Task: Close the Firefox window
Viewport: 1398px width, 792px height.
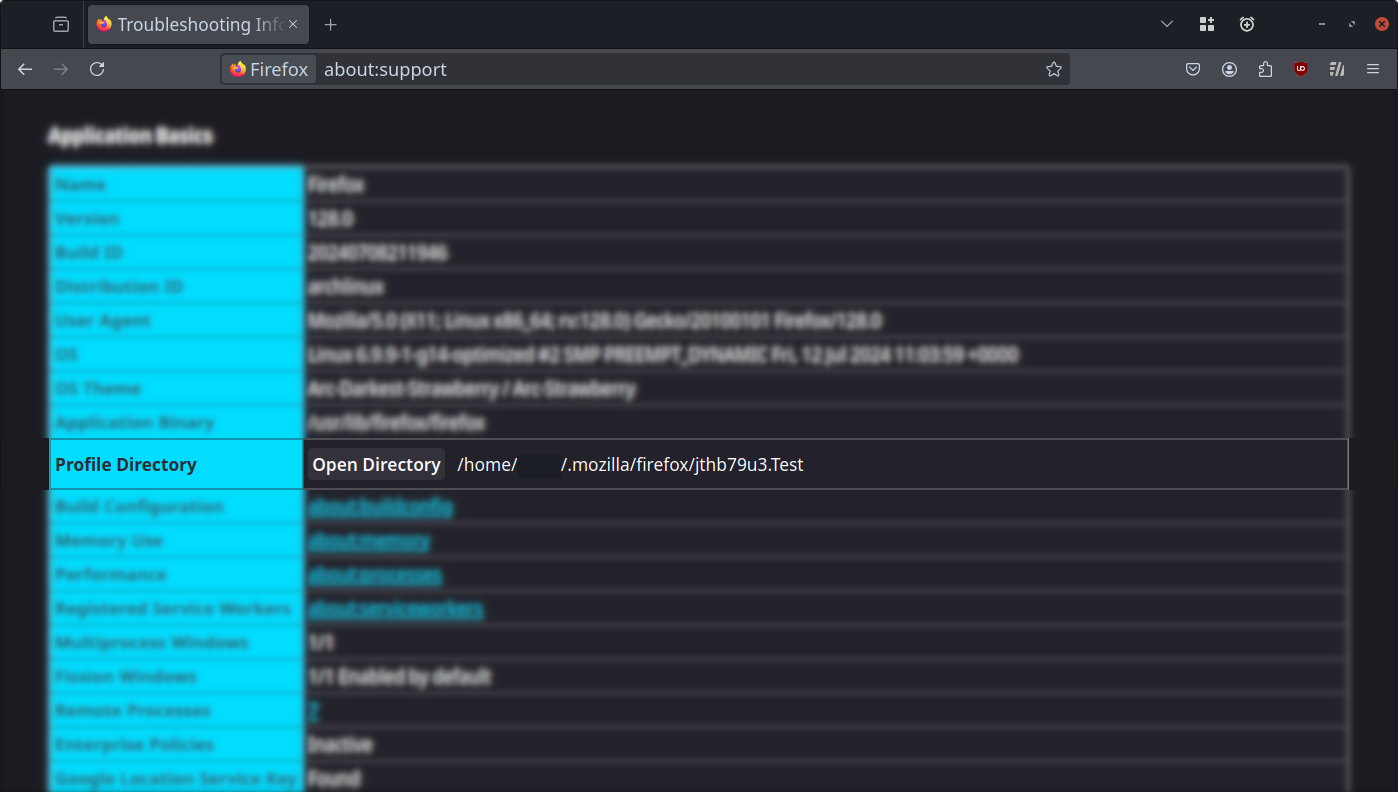Action: 1382,24
